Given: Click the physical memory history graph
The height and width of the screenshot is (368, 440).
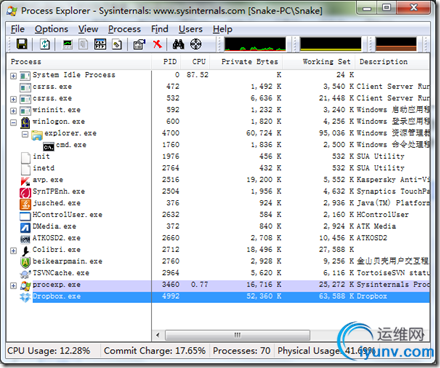Looking at the screenshot, I should (396, 44).
